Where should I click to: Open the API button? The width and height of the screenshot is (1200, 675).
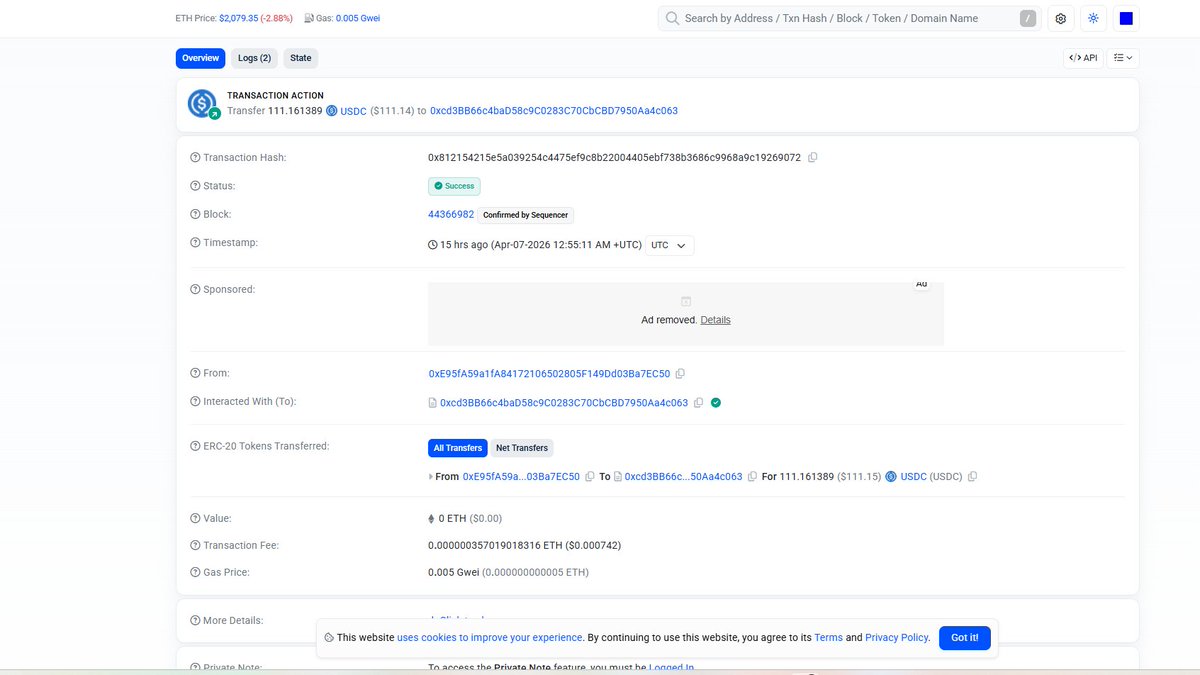click(x=1083, y=58)
